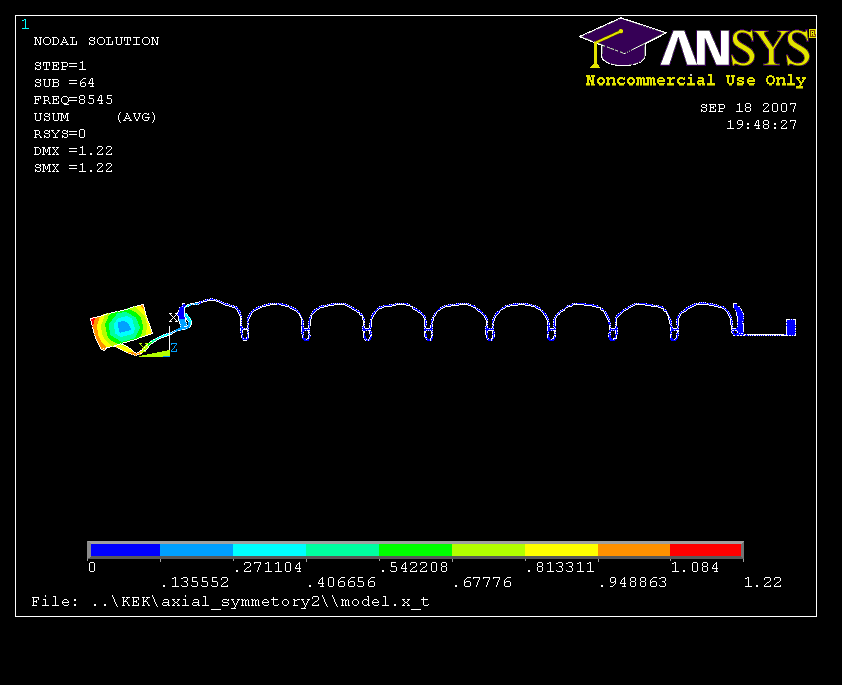Image resolution: width=842 pixels, height=685 pixels.
Task: Click legend value .948863
Action: pos(633,582)
